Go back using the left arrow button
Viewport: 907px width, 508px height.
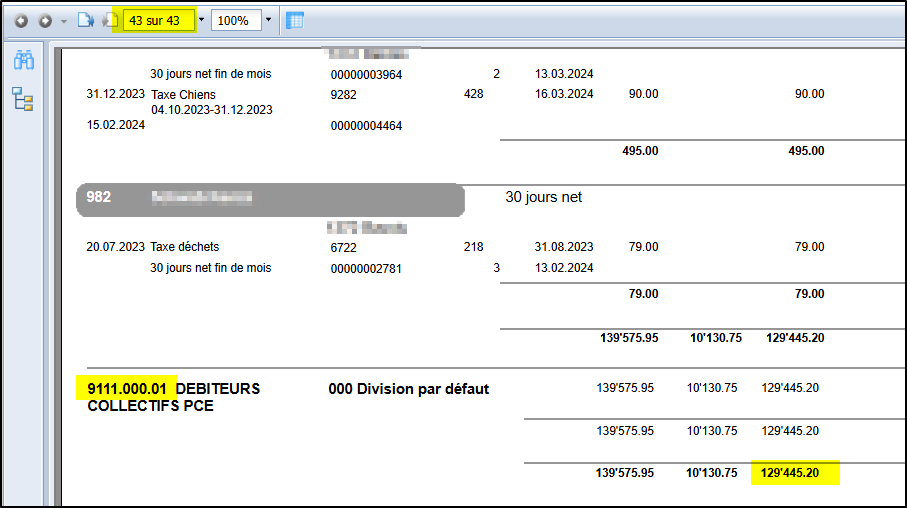point(21,21)
